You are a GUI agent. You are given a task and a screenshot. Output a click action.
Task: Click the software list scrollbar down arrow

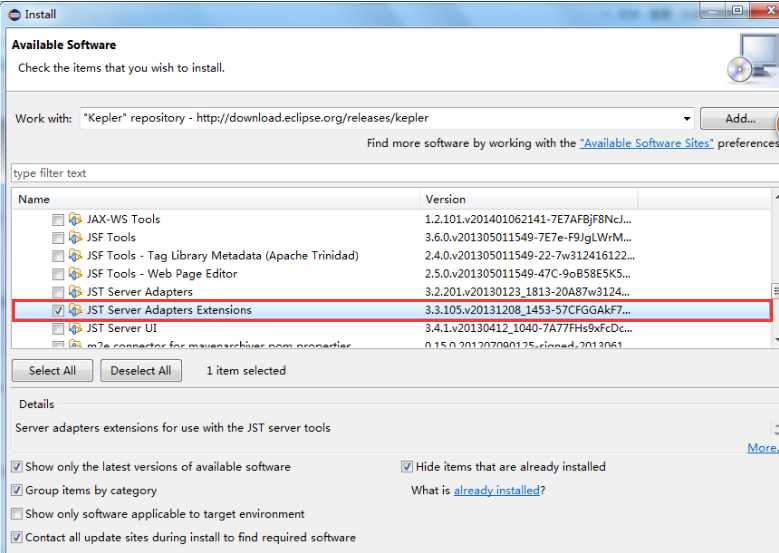pyautogui.click(x=776, y=340)
